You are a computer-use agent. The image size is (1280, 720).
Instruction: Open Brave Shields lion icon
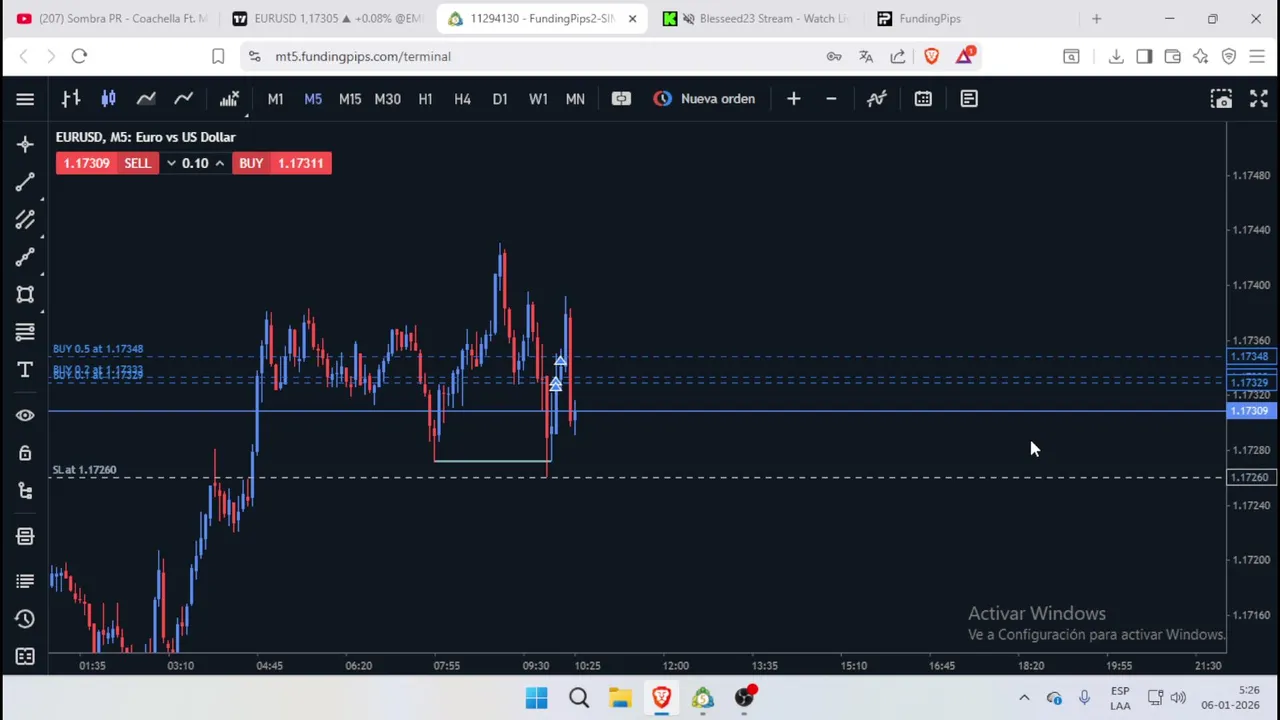[x=931, y=56]
